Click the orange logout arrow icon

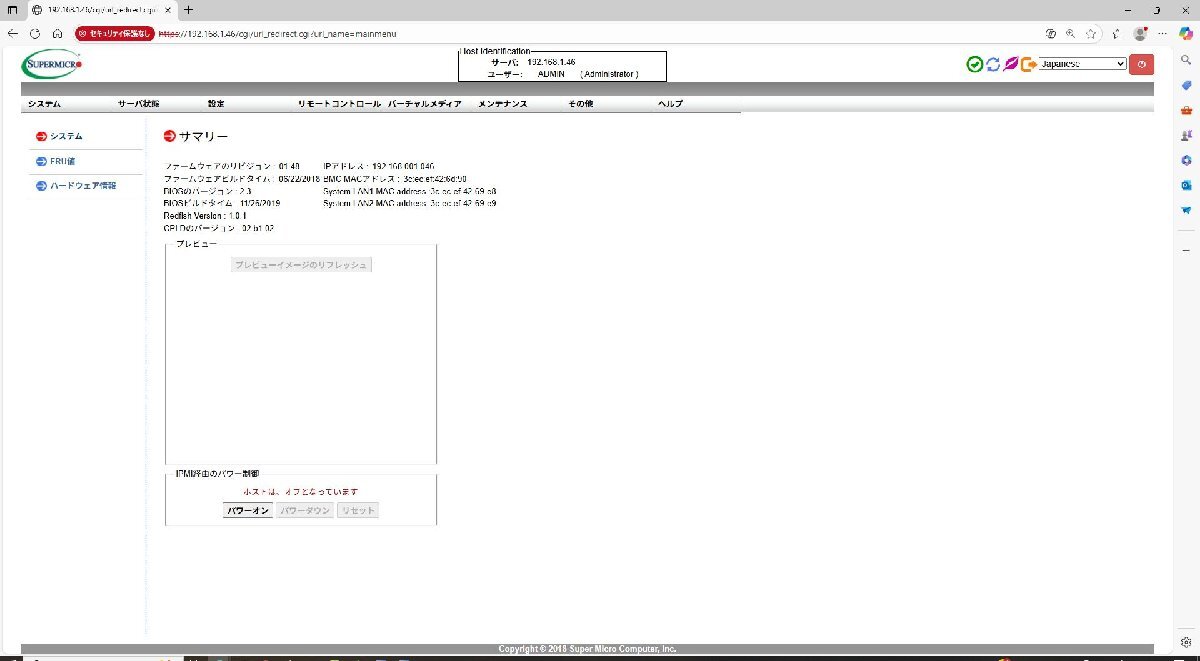pyautogui.click(x=1029, y=64)
